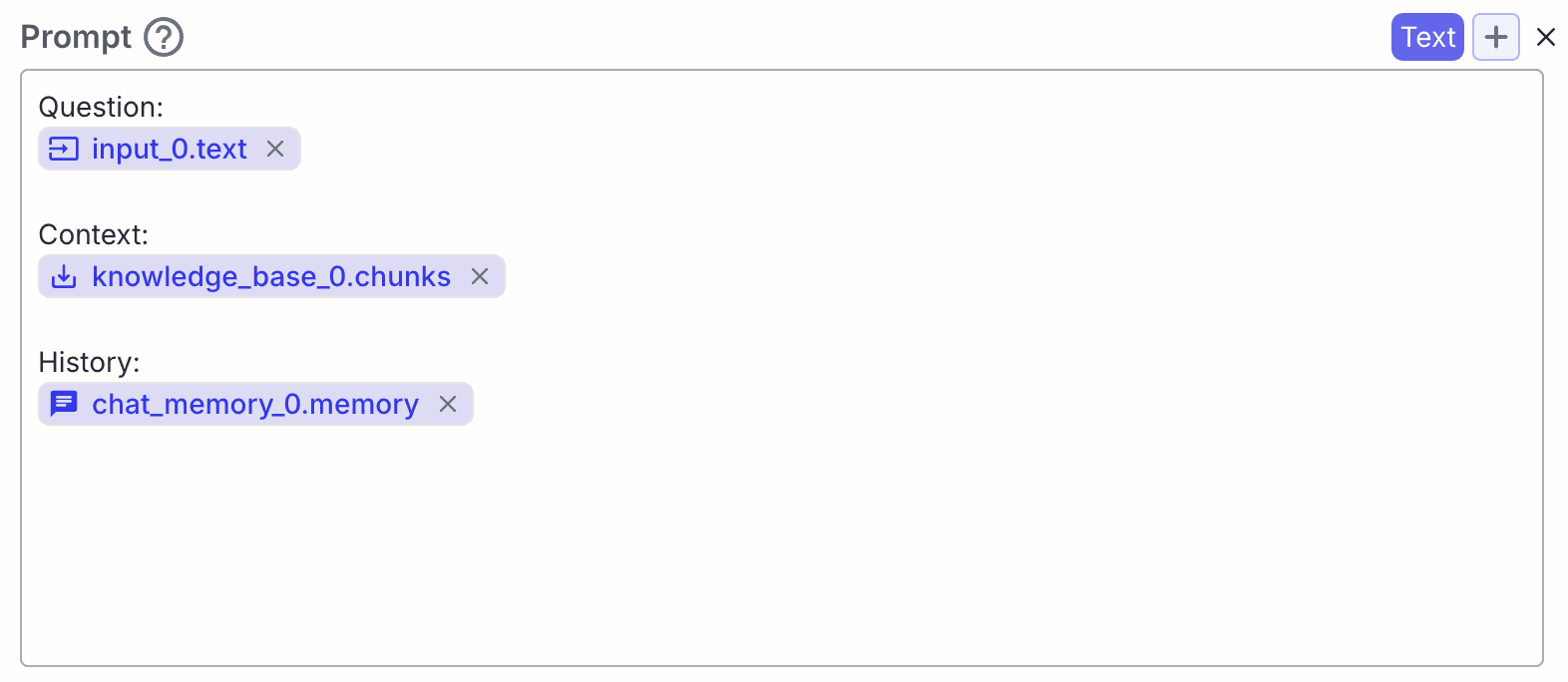This screenshot has width=1568, height=682.
Task: Remove the knowledge_base_0.chunks variable chip
Action: click(x=480, y=276)
